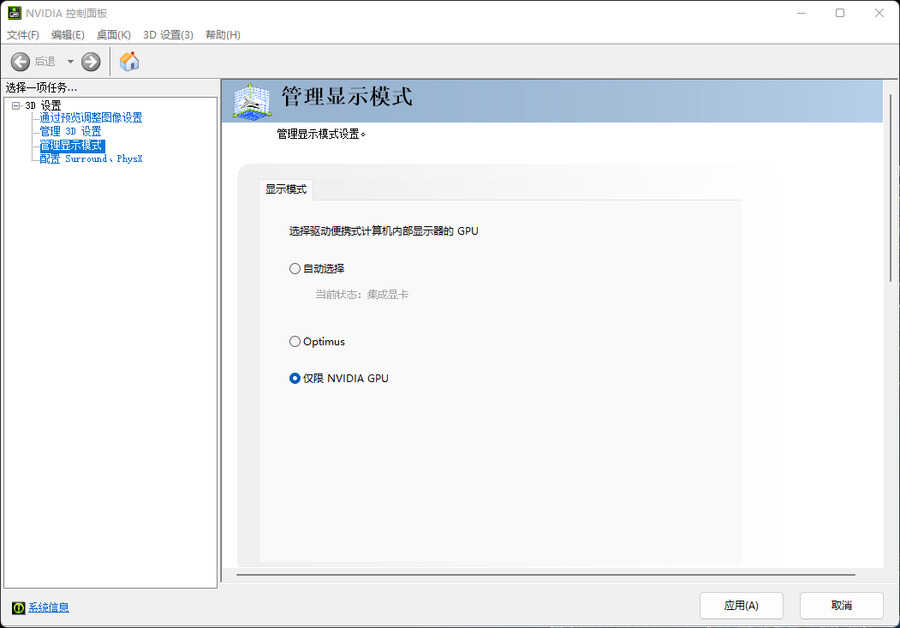Select the Optimus radio option

point(295,342)
